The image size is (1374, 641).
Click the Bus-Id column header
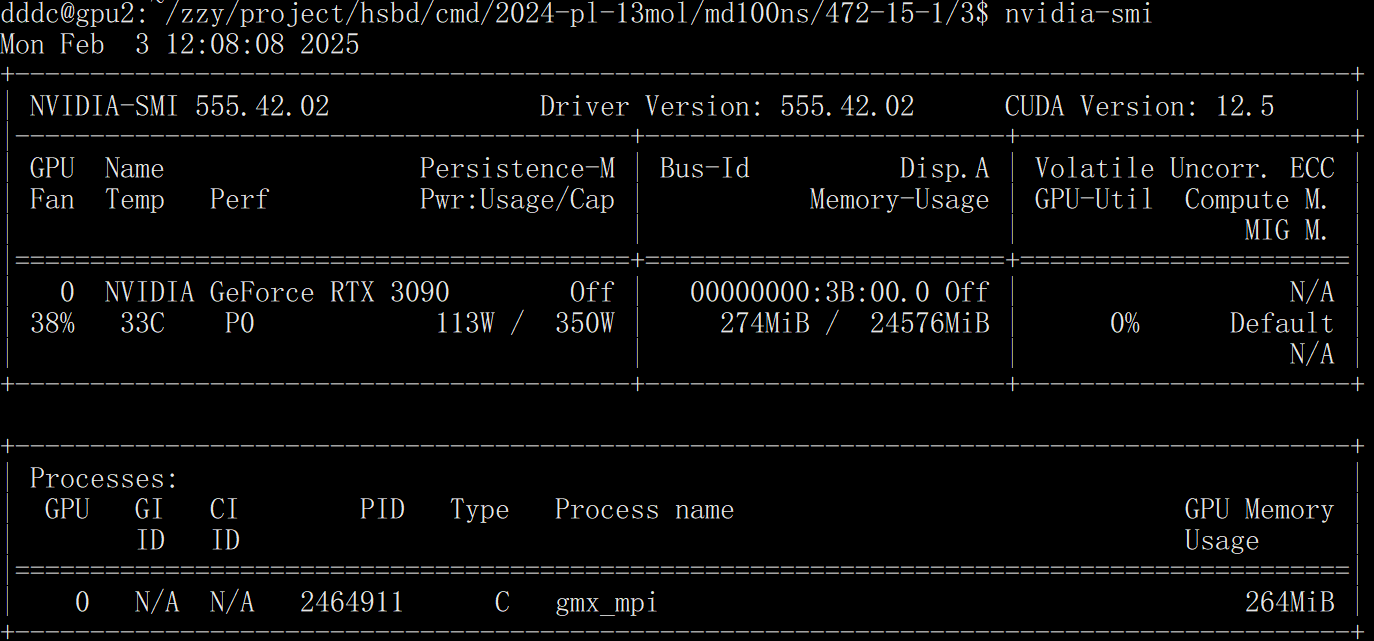click(x=704, y=169)
